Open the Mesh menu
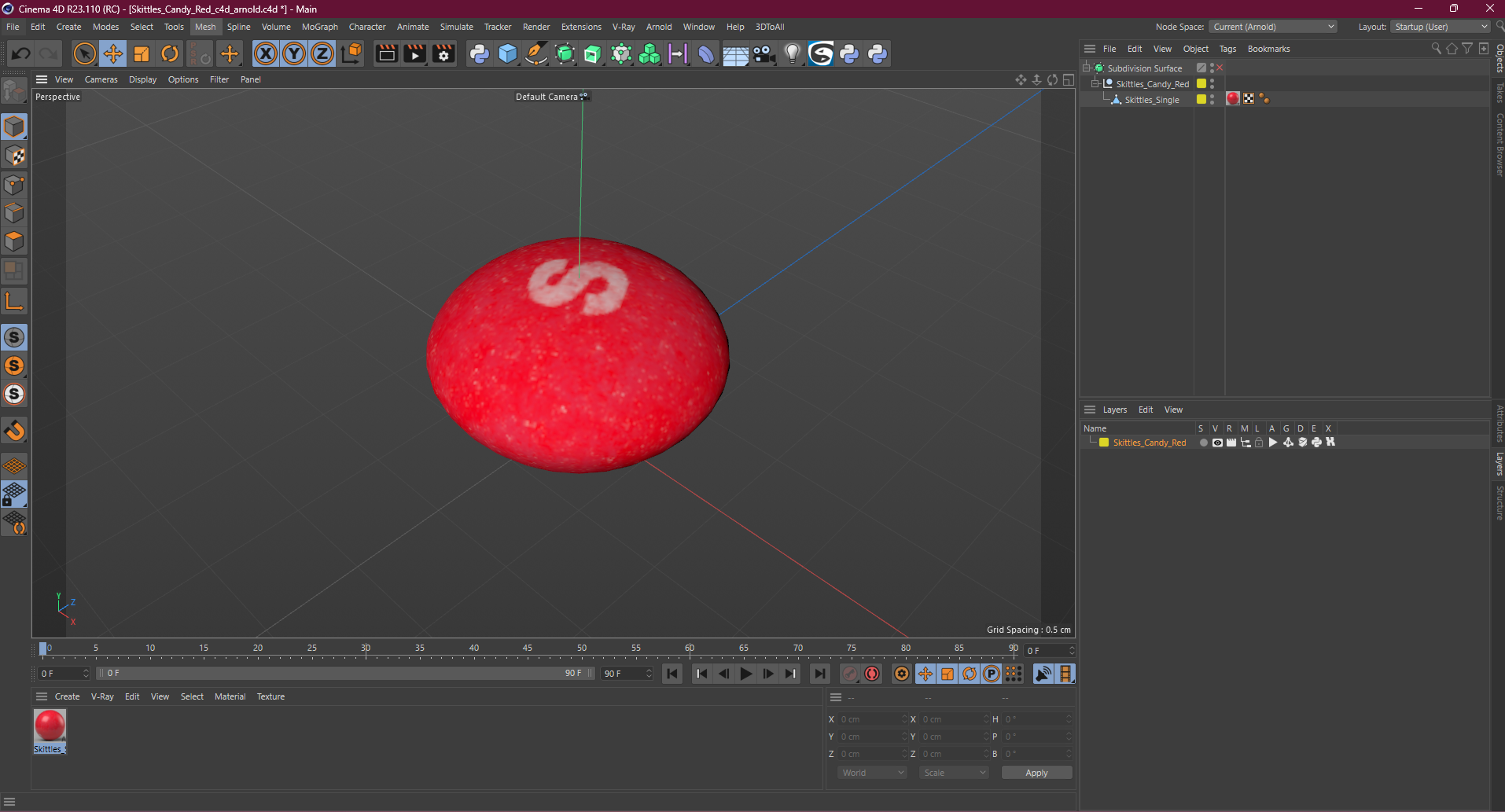Image resolution: width=1505 pixels, height=812 pixels. [205, 27]
